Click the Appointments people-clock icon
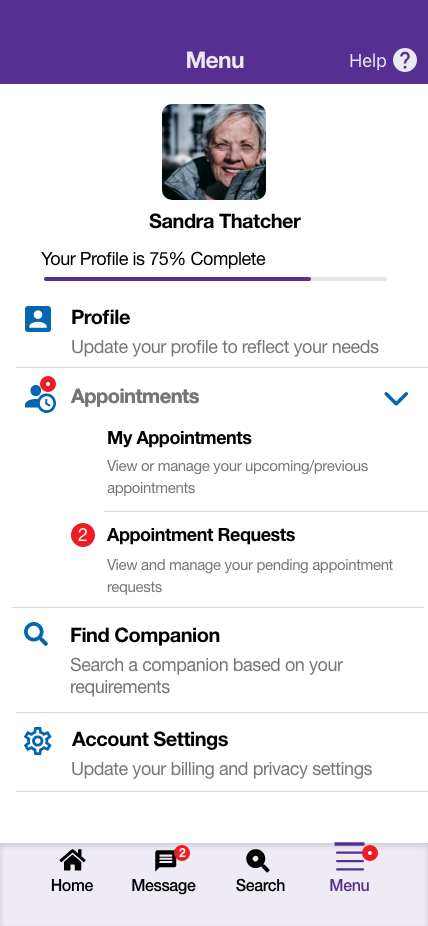This screenshot has height=926, width=428. click(x=40, y=394)
